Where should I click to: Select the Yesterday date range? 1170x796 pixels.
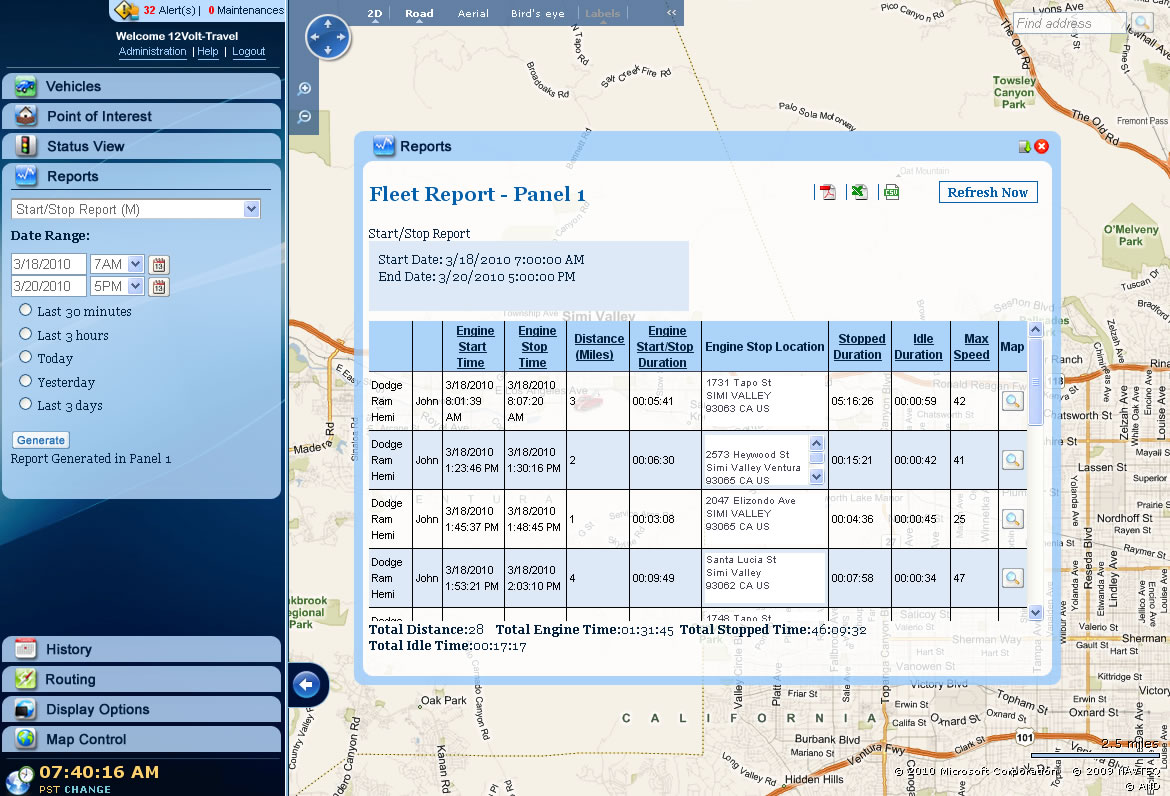(25, 381)
